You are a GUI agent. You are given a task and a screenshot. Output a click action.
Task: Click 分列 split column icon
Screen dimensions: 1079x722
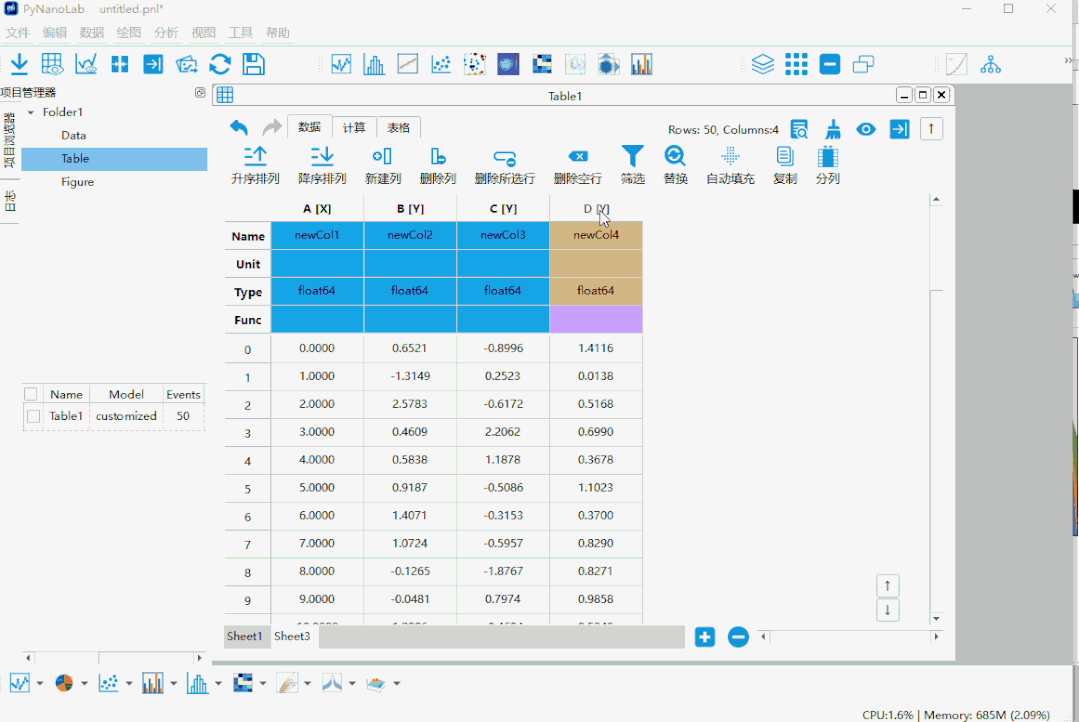coord(828,156)
